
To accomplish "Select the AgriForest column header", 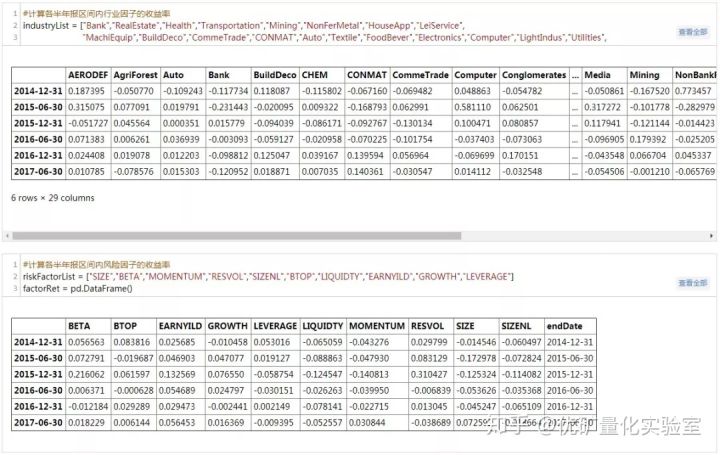I will coord(134,75).
